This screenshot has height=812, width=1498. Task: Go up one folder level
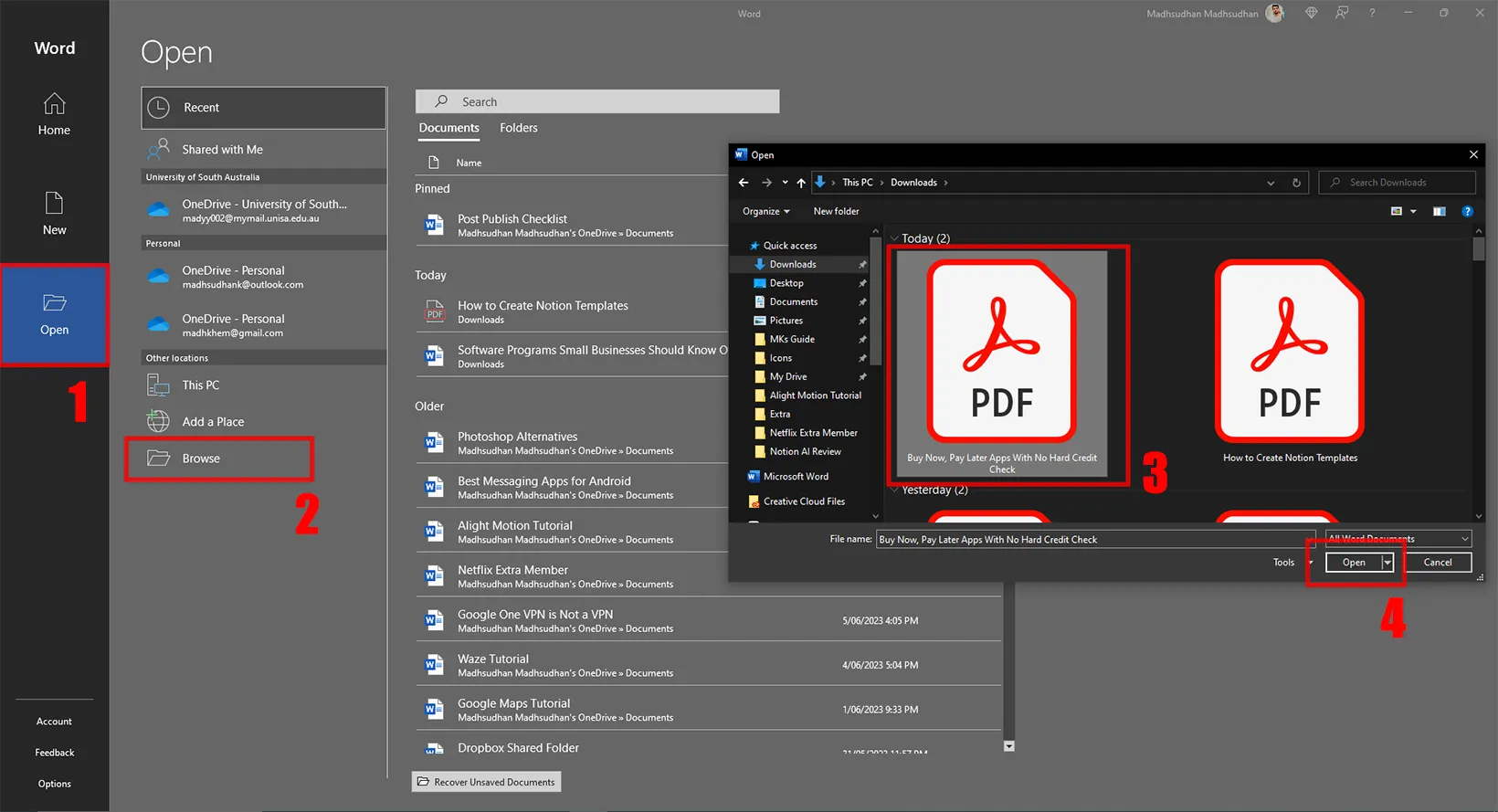[801, 183]
